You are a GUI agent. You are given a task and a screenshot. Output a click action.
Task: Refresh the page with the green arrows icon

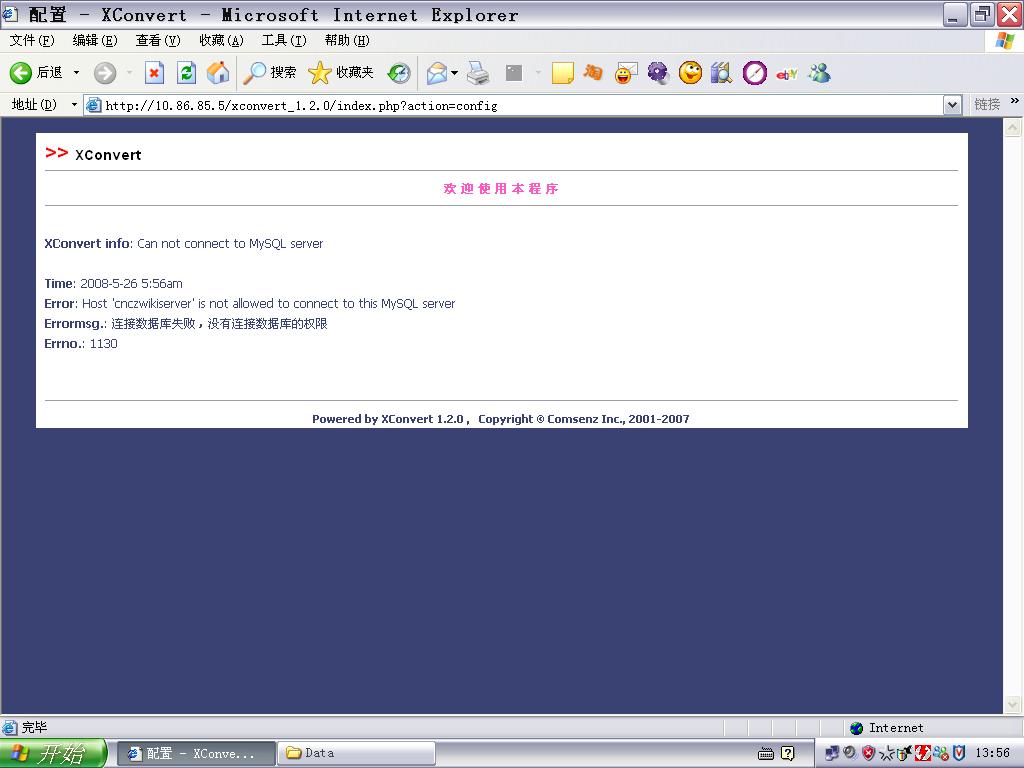186,72
